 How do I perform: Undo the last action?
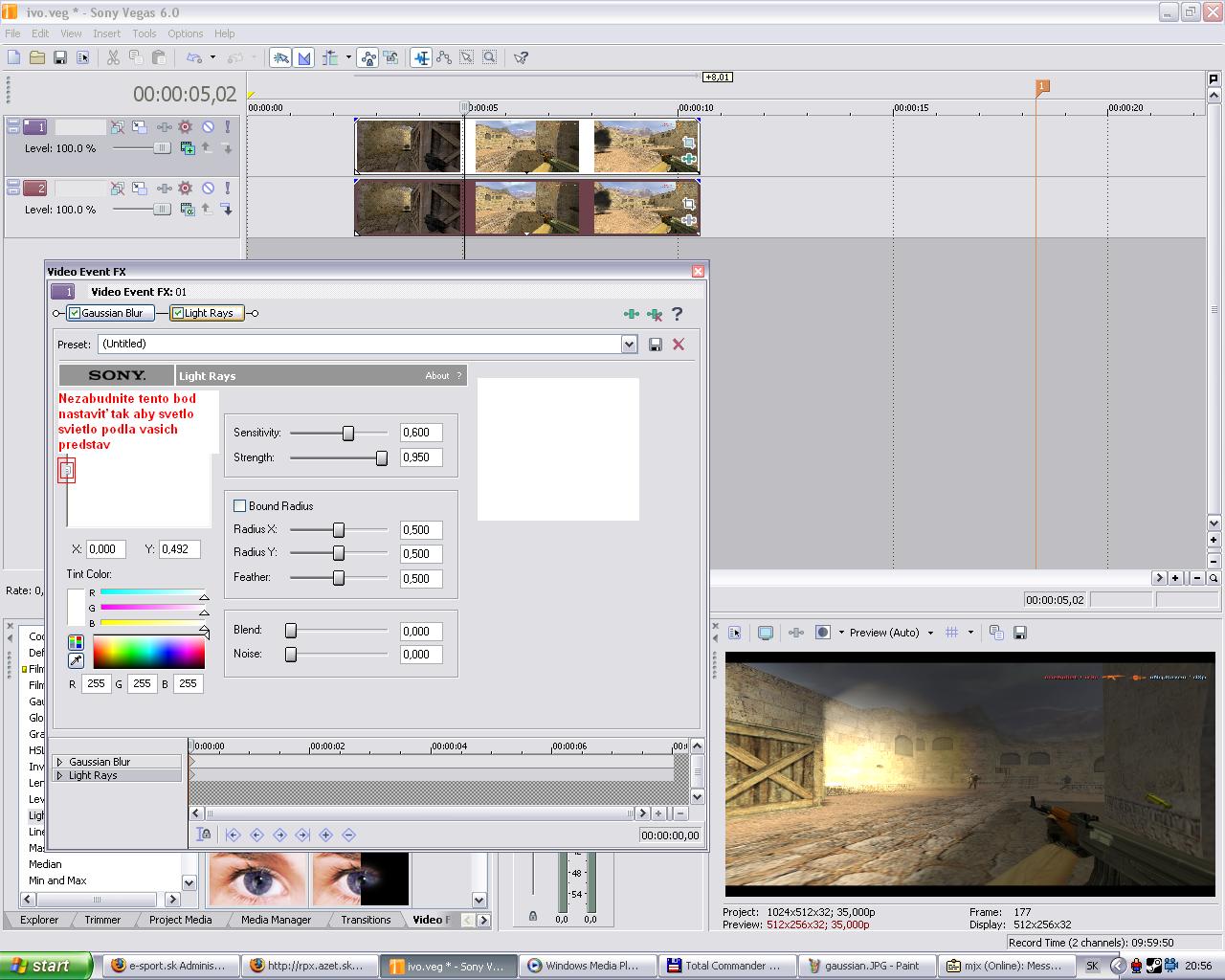[194, 57]
